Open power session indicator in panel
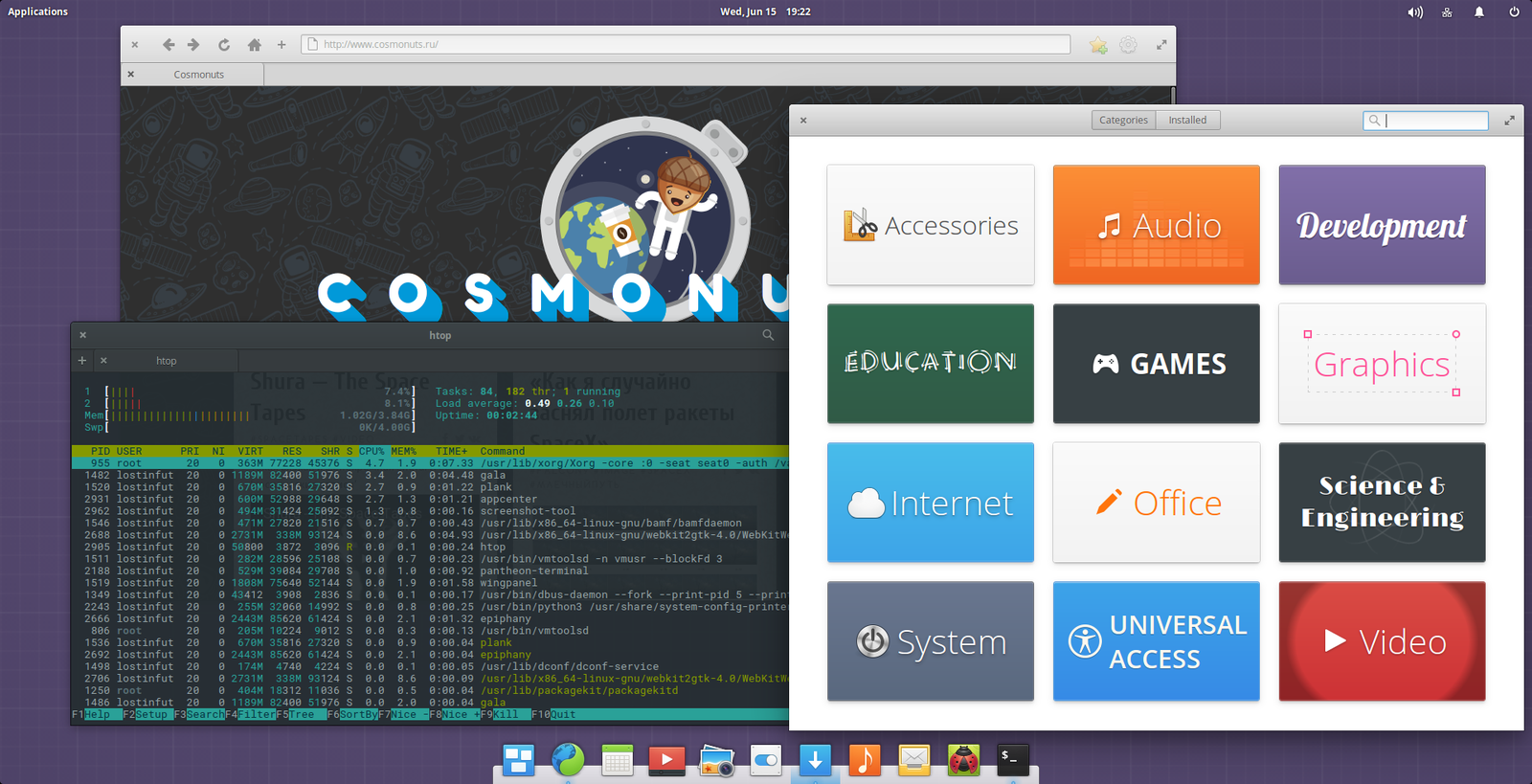The width and height of the screenshot is (1532, 784). [x=1514, y=12]
